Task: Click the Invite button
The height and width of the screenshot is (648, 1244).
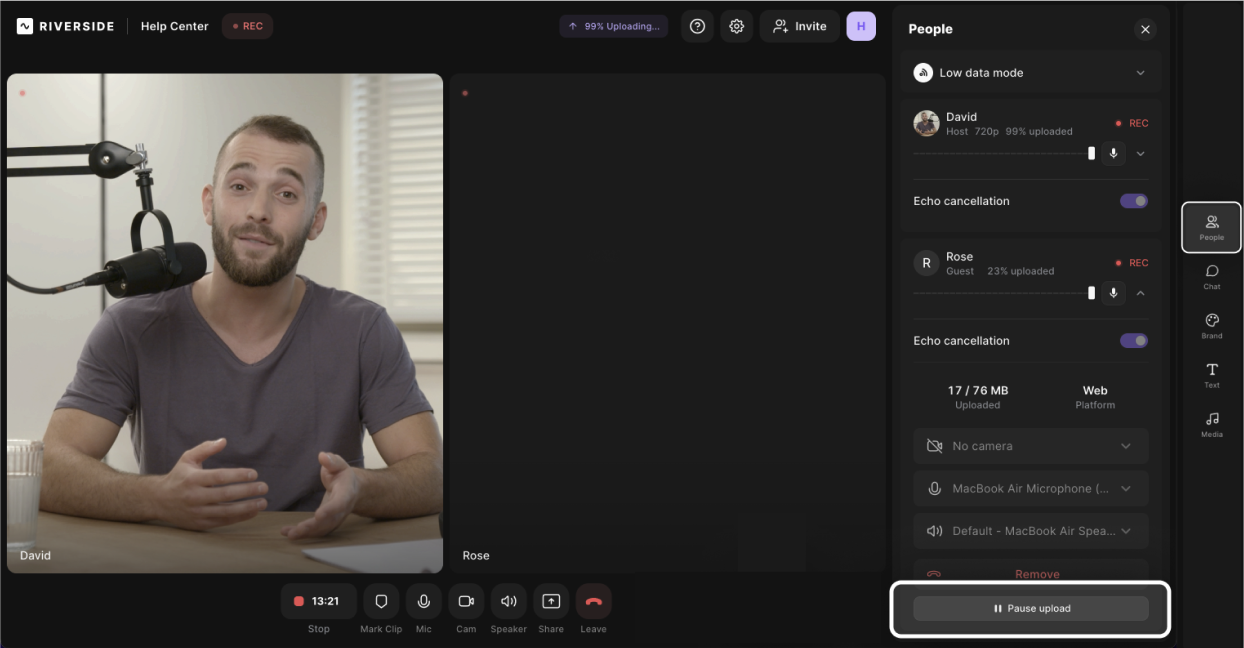Action: (800, 27)
